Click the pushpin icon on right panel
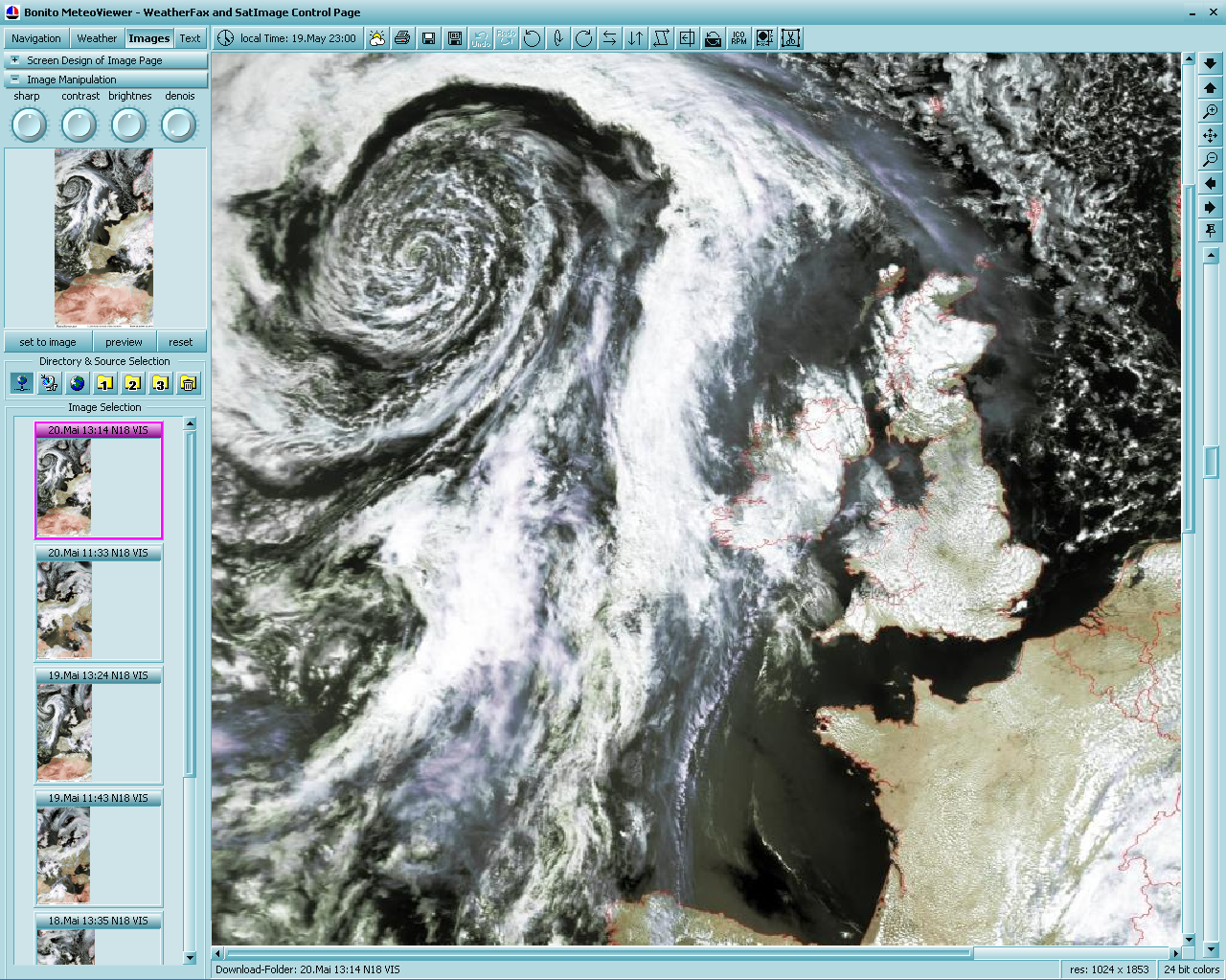 pos(1211,231)
